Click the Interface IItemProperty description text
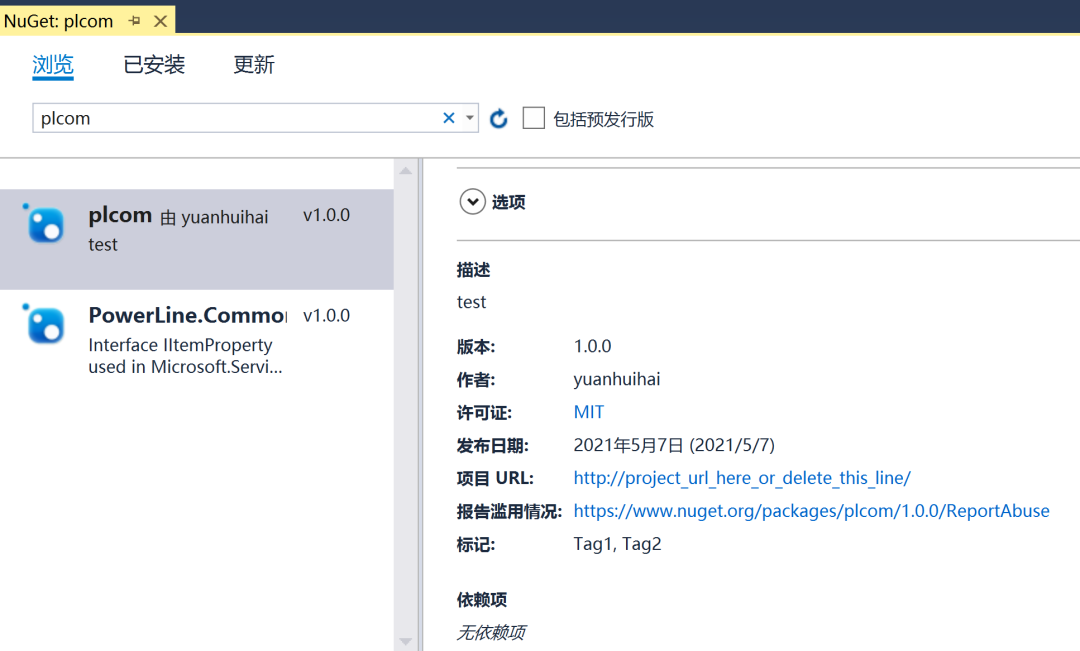1080x651 pixels. pyautogui.click(x=185, y=356)
